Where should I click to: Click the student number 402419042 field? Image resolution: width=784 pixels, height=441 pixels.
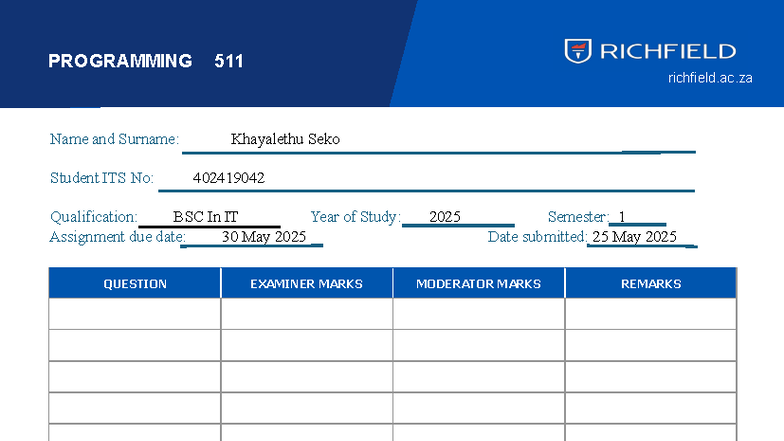pos(228,178)
